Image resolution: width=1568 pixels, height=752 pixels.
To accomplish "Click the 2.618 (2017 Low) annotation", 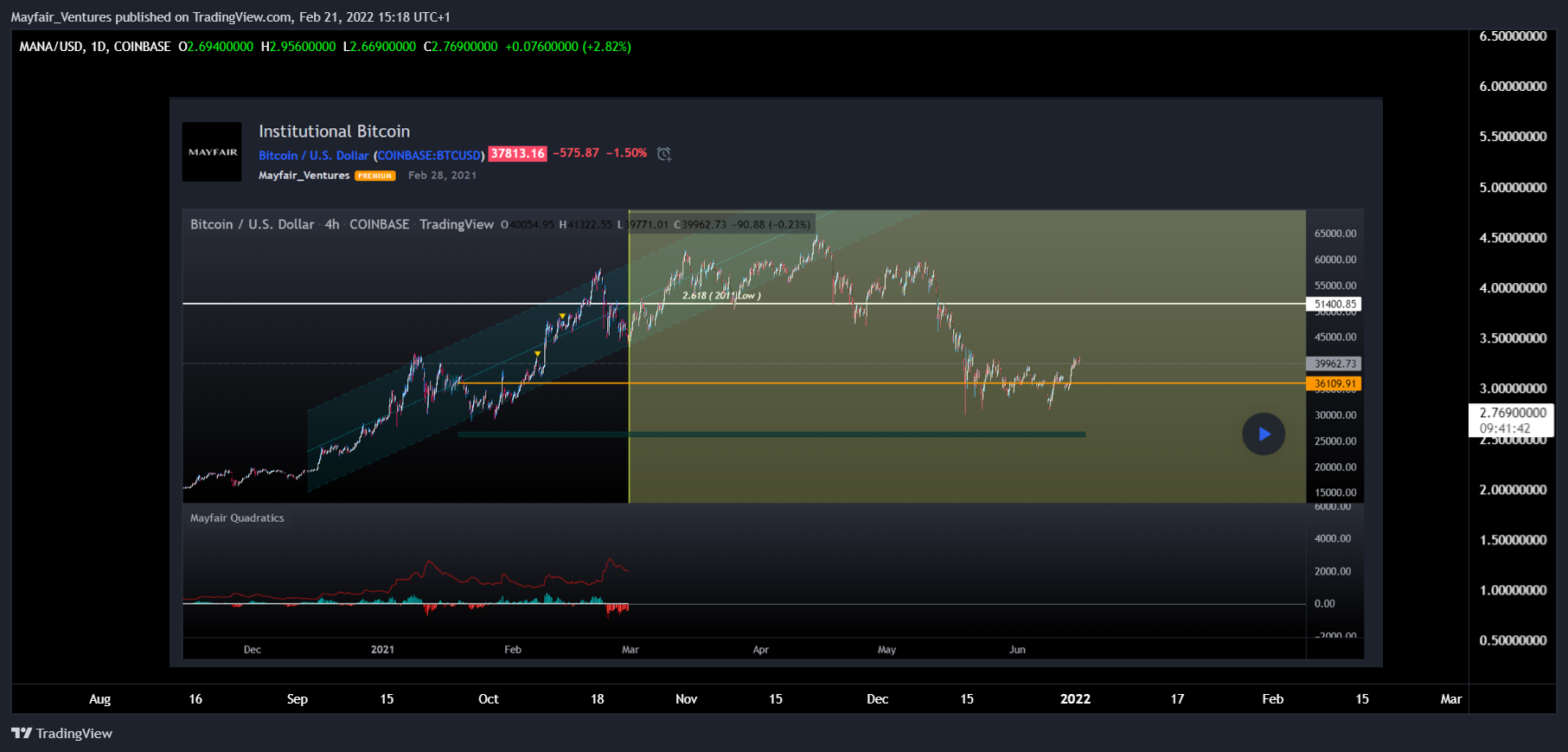I will [x=721, y=295].
